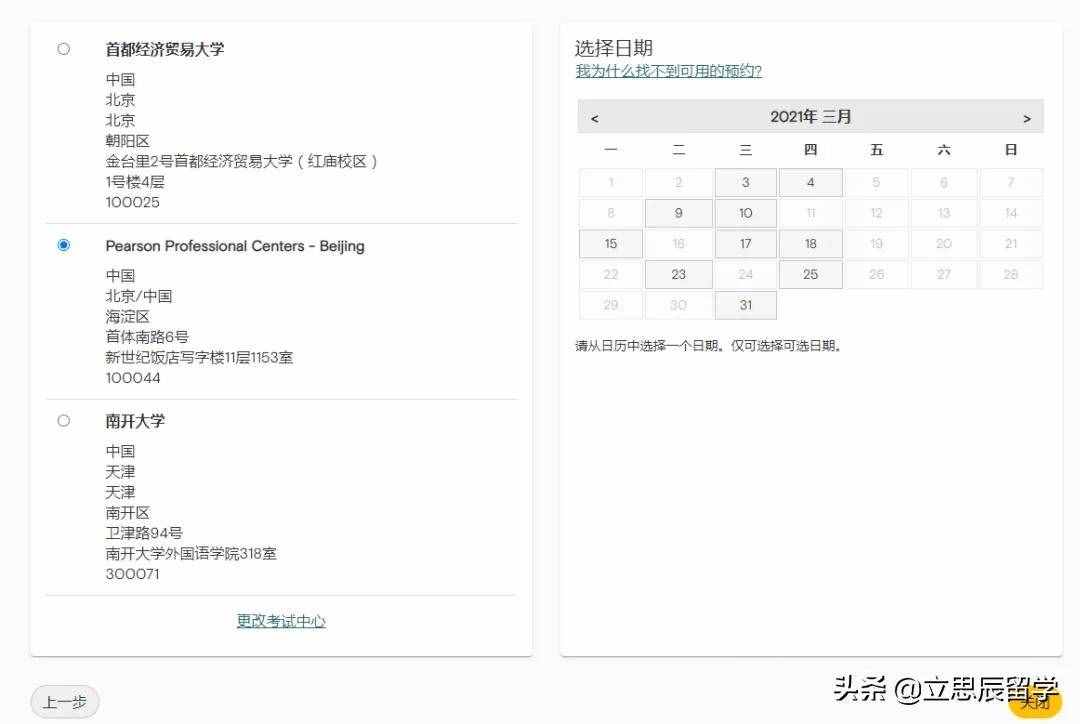
Task: Select Pearson Professional Centers - Beijing radio button
Action: pyautogui.click(x=63, y=245)
